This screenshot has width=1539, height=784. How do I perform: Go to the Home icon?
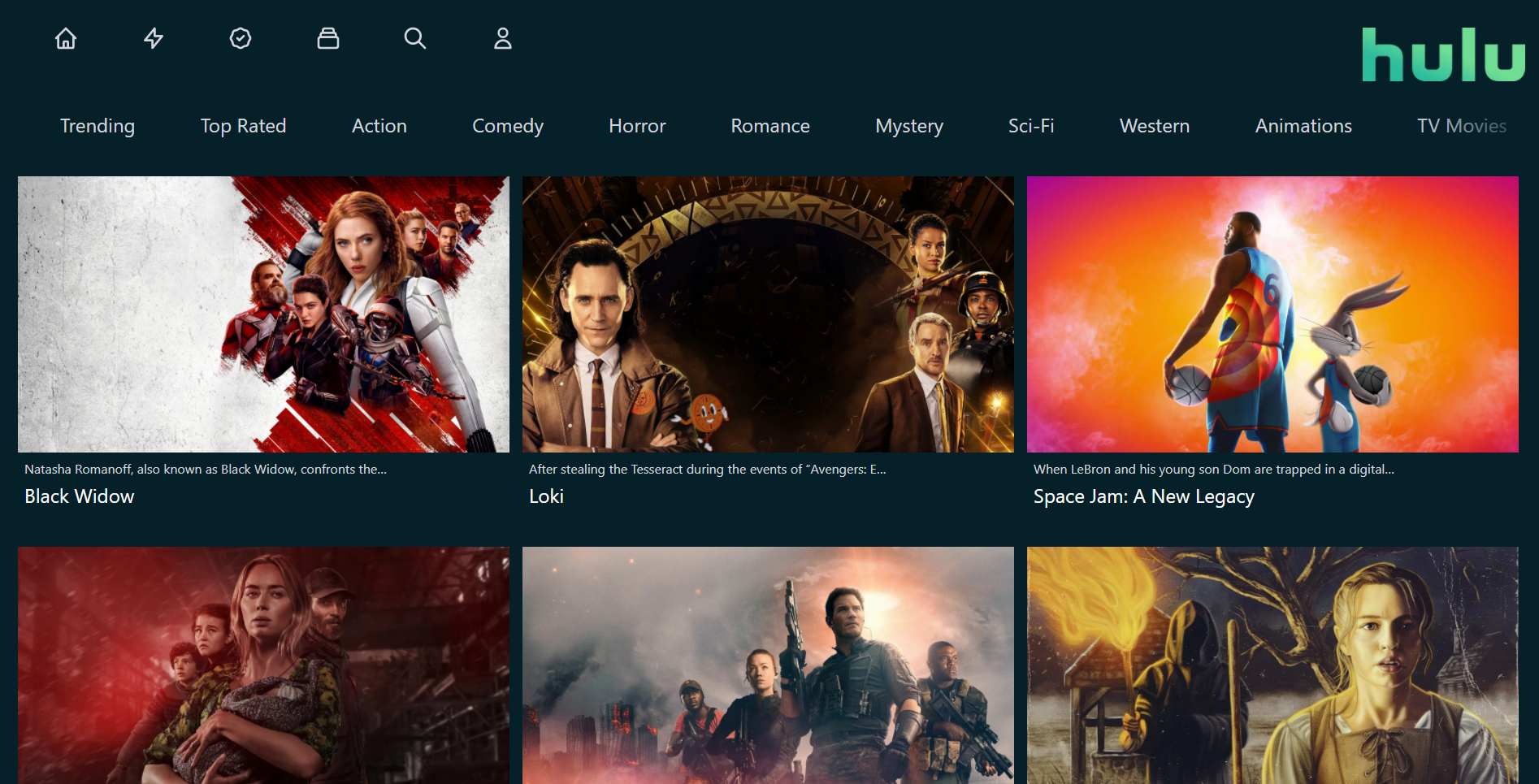click(66, 38)
